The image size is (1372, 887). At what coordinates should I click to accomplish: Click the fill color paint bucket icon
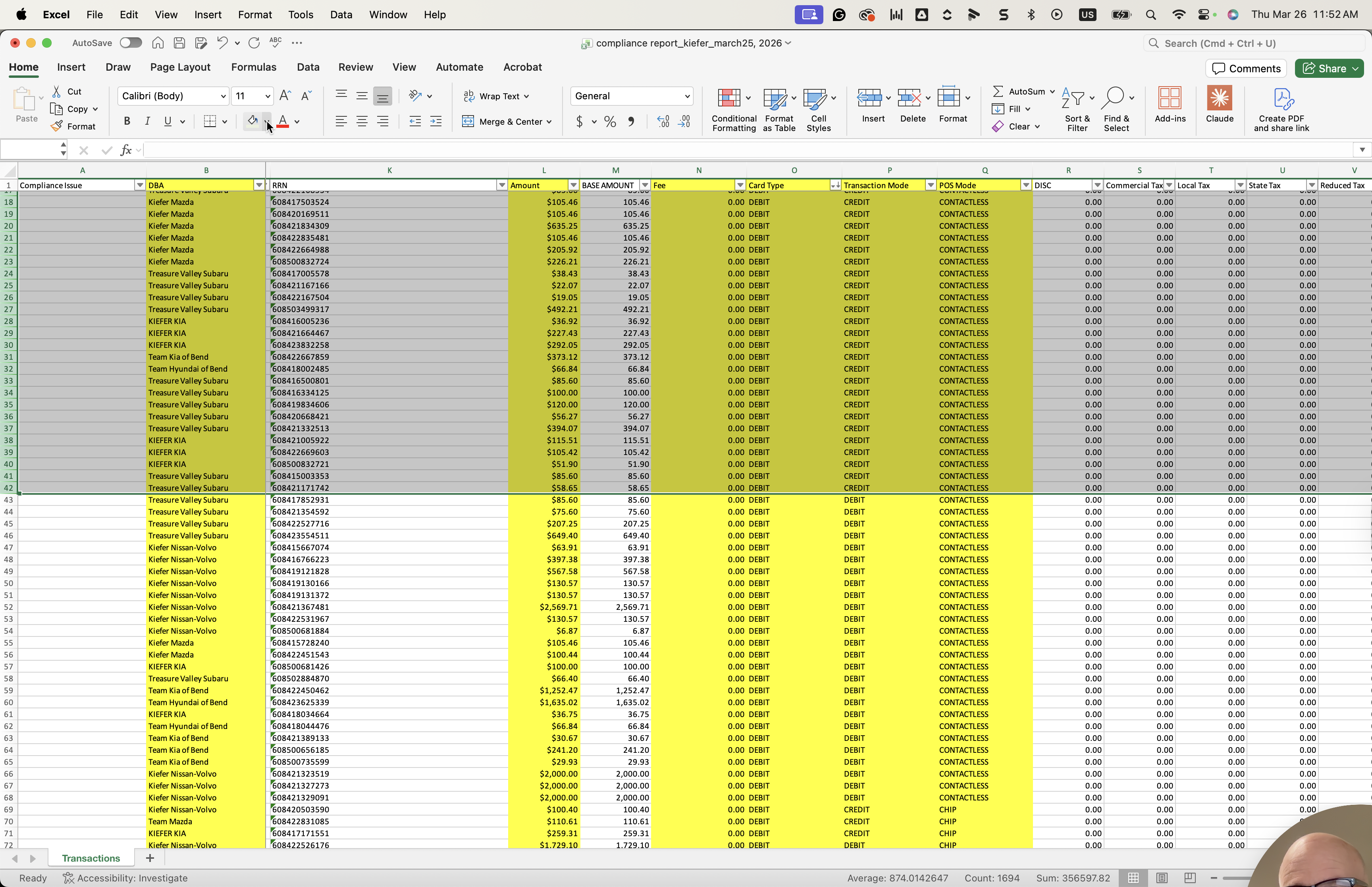point(252,121)
